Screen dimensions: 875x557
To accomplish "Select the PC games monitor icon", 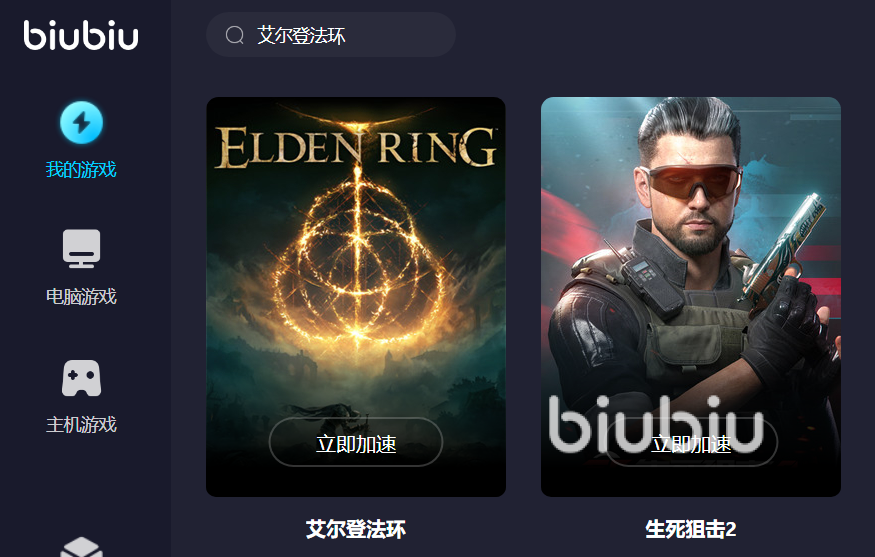I will [x=81, y=248].
